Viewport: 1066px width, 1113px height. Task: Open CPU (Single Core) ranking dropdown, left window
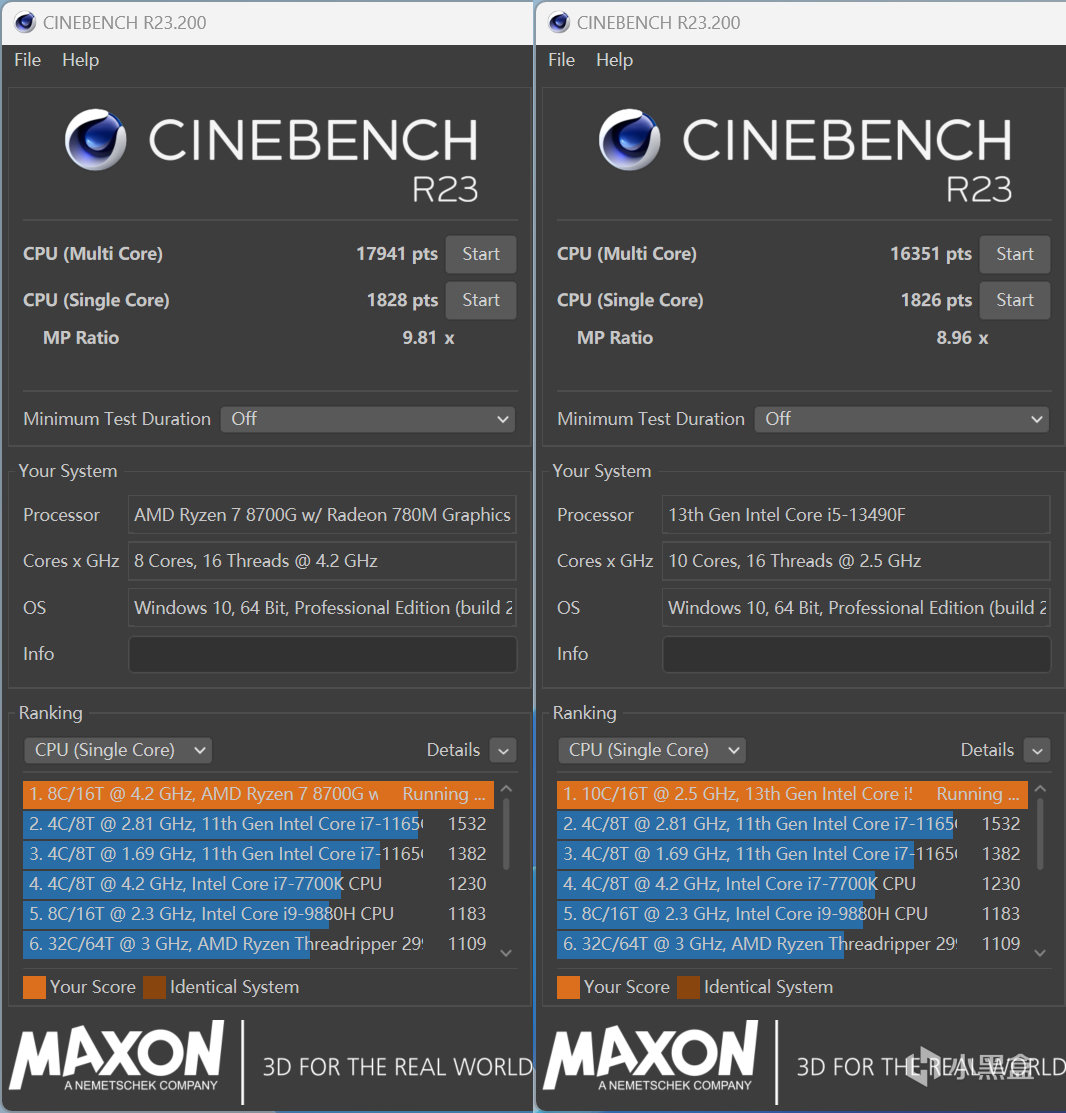[119, 750]
